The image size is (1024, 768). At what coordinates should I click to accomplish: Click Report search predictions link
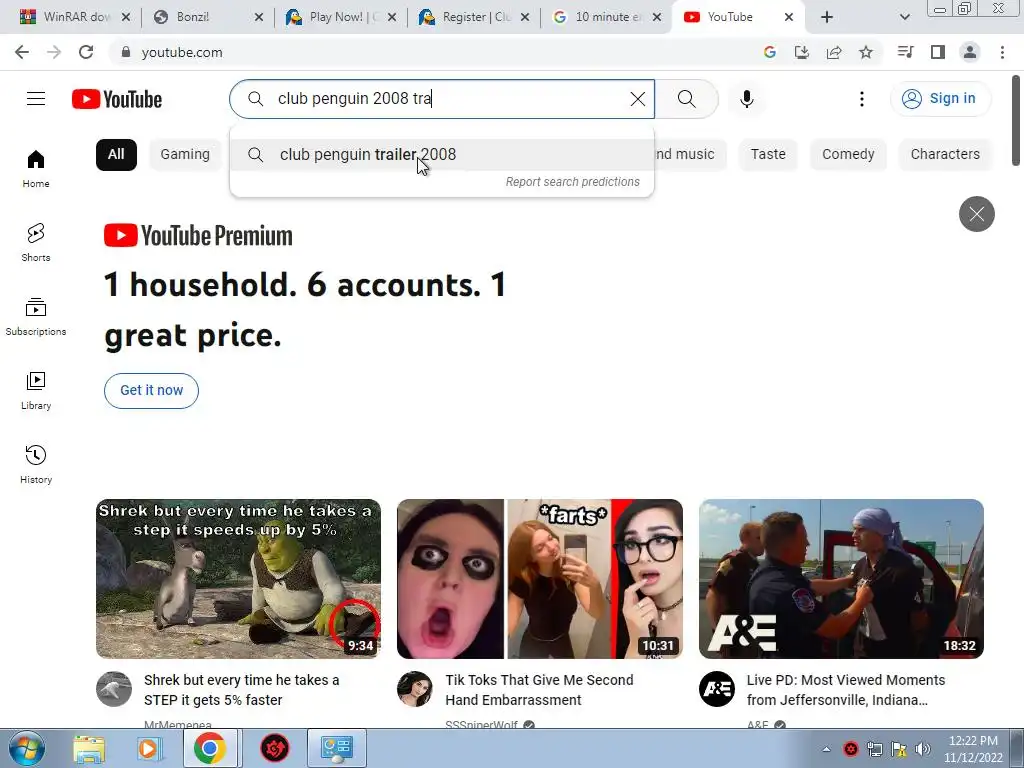point(573,182)
